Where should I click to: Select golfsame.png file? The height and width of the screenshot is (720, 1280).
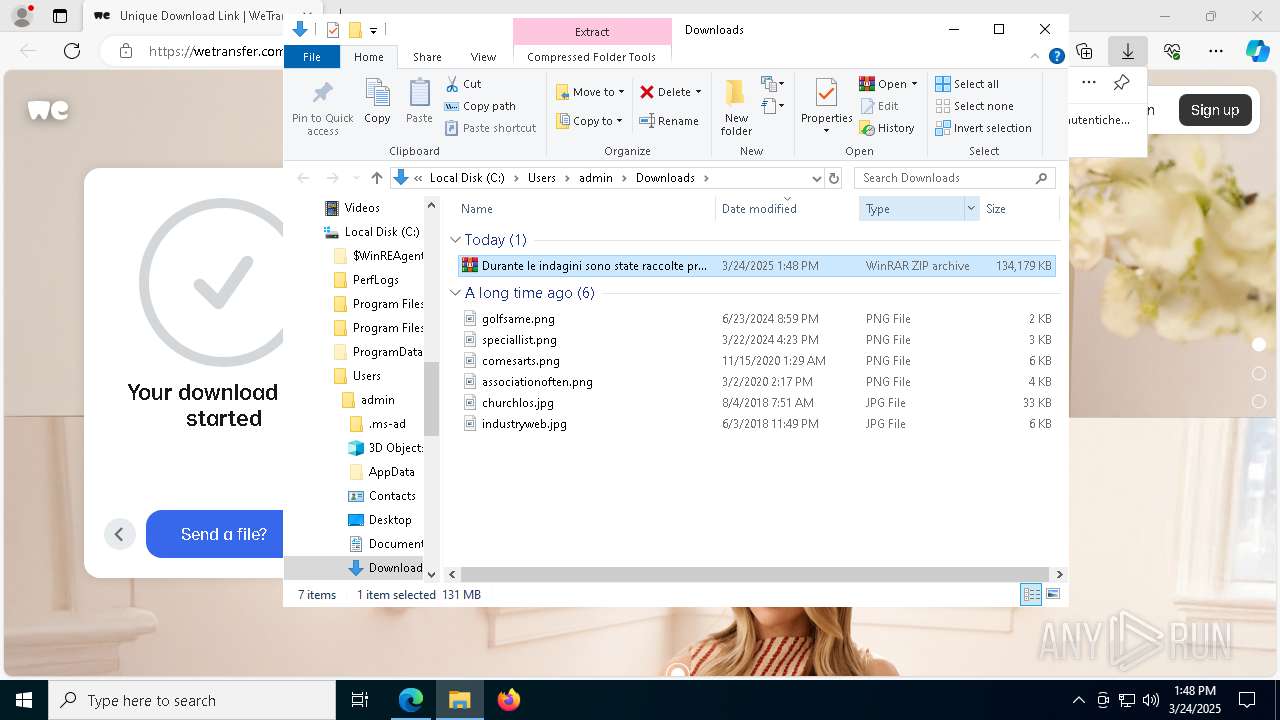[518, 319]
